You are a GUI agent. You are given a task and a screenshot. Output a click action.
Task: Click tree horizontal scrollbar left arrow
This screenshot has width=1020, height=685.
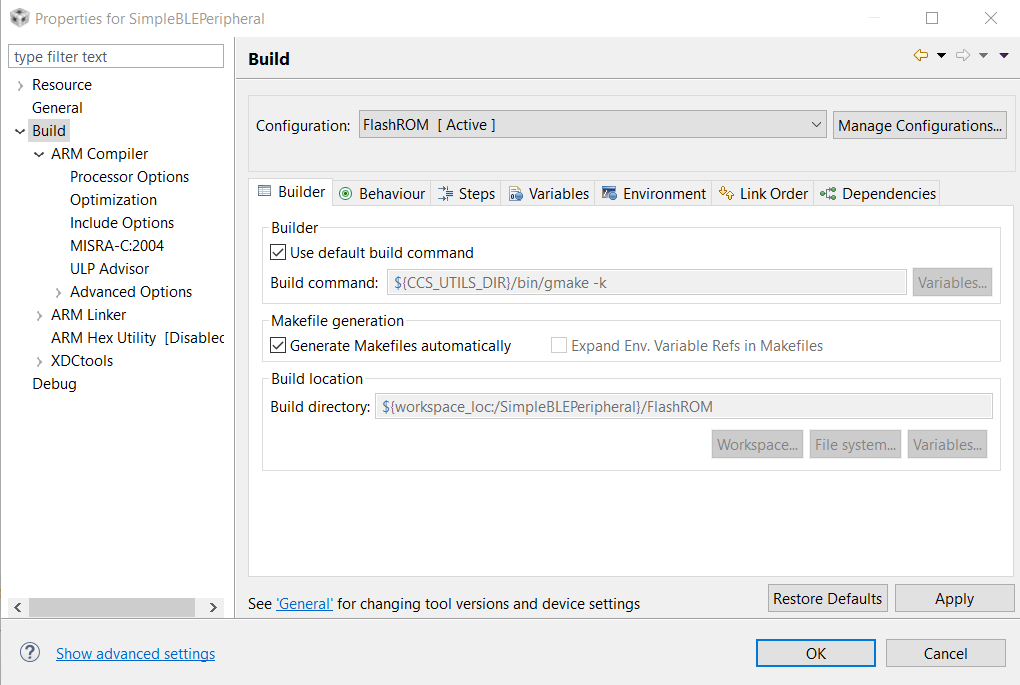click(x=18, y=608)
